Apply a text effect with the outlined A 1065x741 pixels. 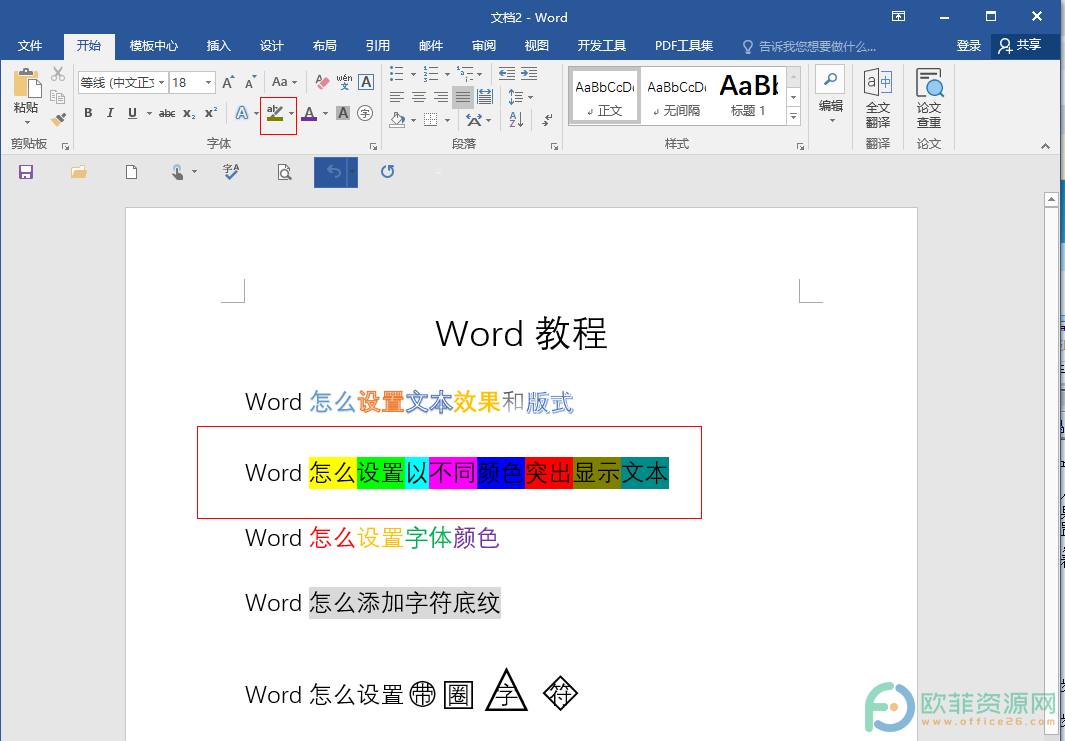[x=242, y=113]
